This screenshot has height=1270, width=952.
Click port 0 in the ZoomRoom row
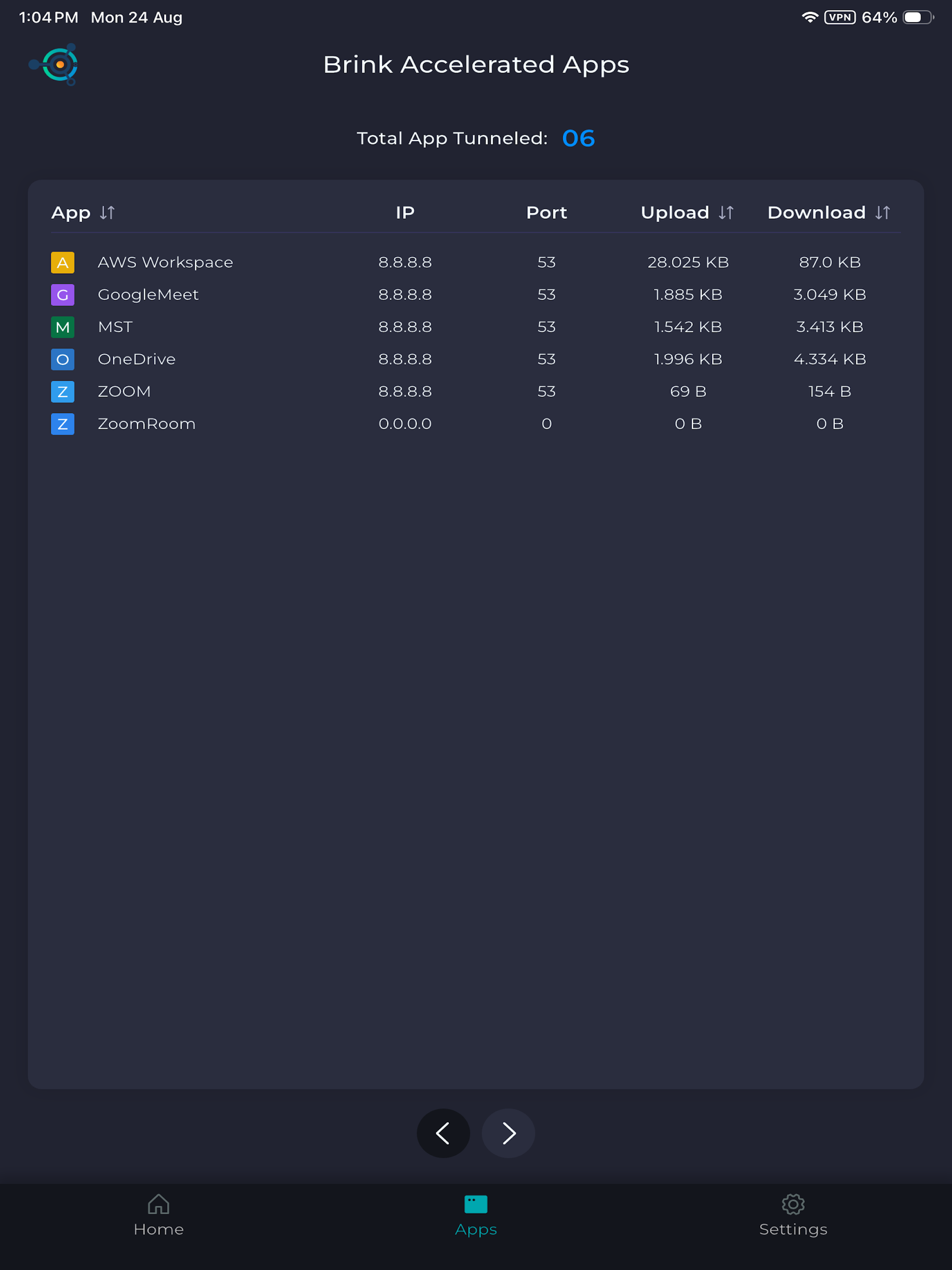546,424
